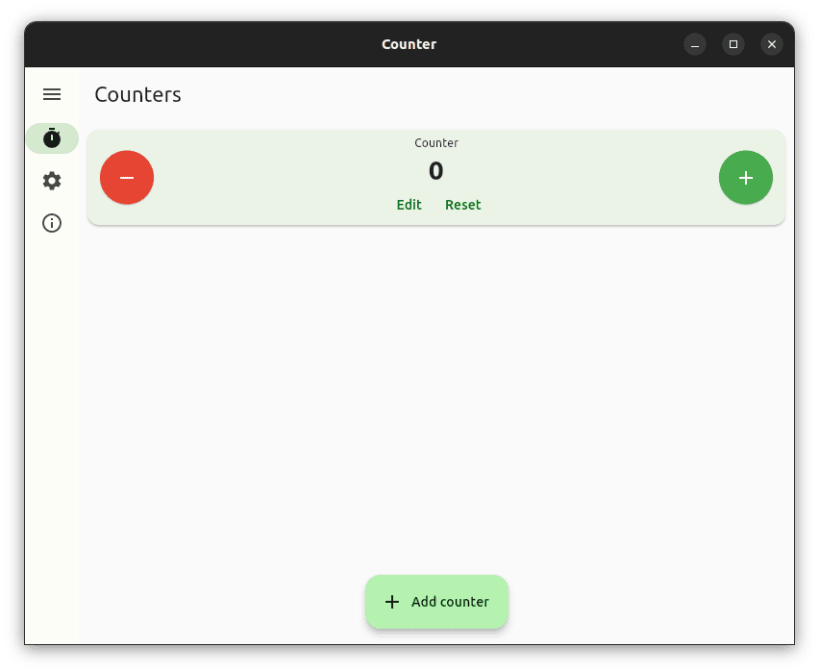
Task: Open the hamburger navigation menu
Action: [52, 95]
